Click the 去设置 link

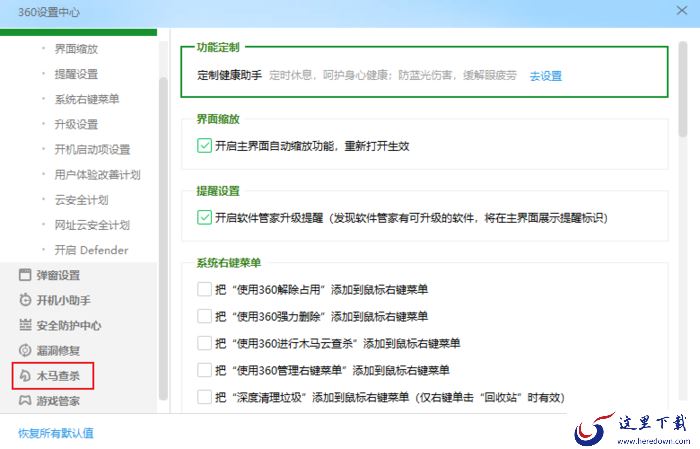pyautogui.click(x=546, y=76)
